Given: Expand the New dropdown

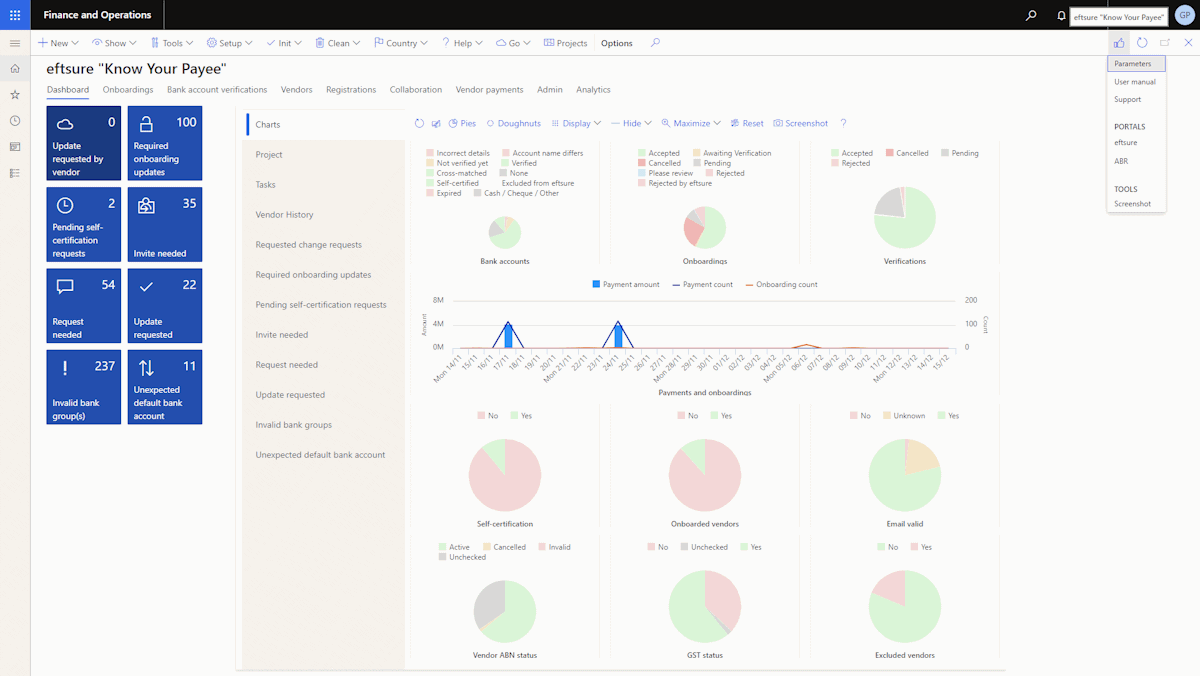Looking at the screenshot, I should click(59, 43).
